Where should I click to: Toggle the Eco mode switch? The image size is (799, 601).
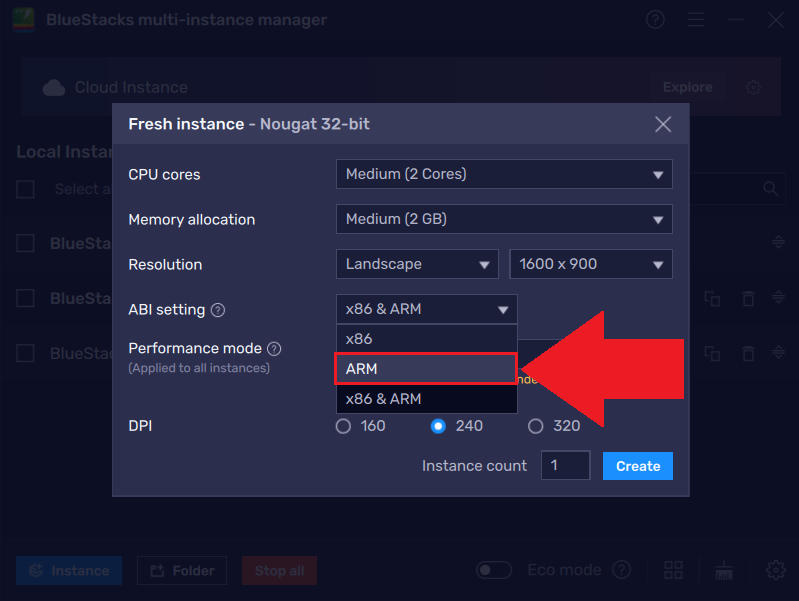click(494, 570)
